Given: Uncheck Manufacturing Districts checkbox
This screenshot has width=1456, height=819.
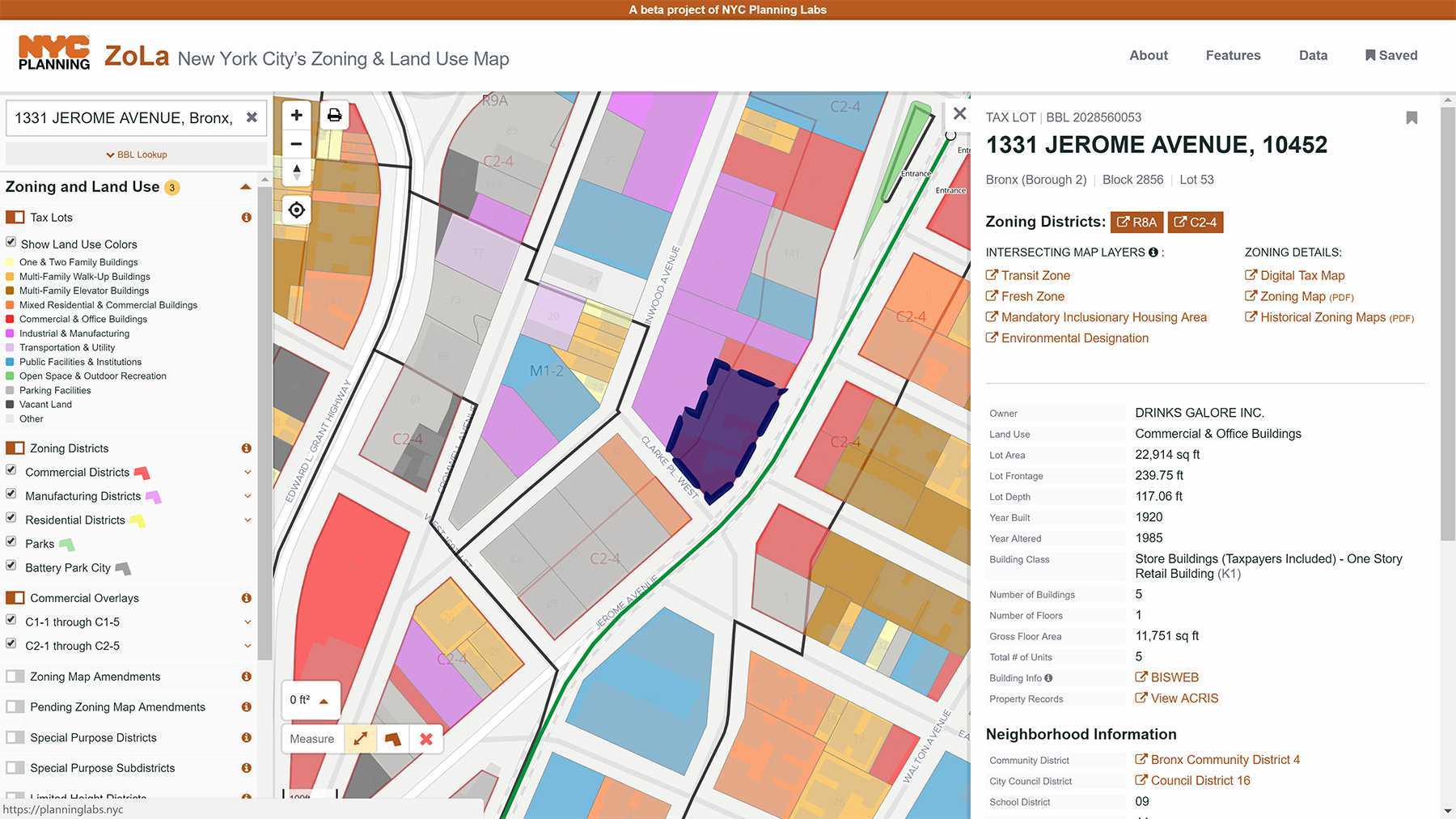Looking at the screenshot, I should (x=11, y=494).
